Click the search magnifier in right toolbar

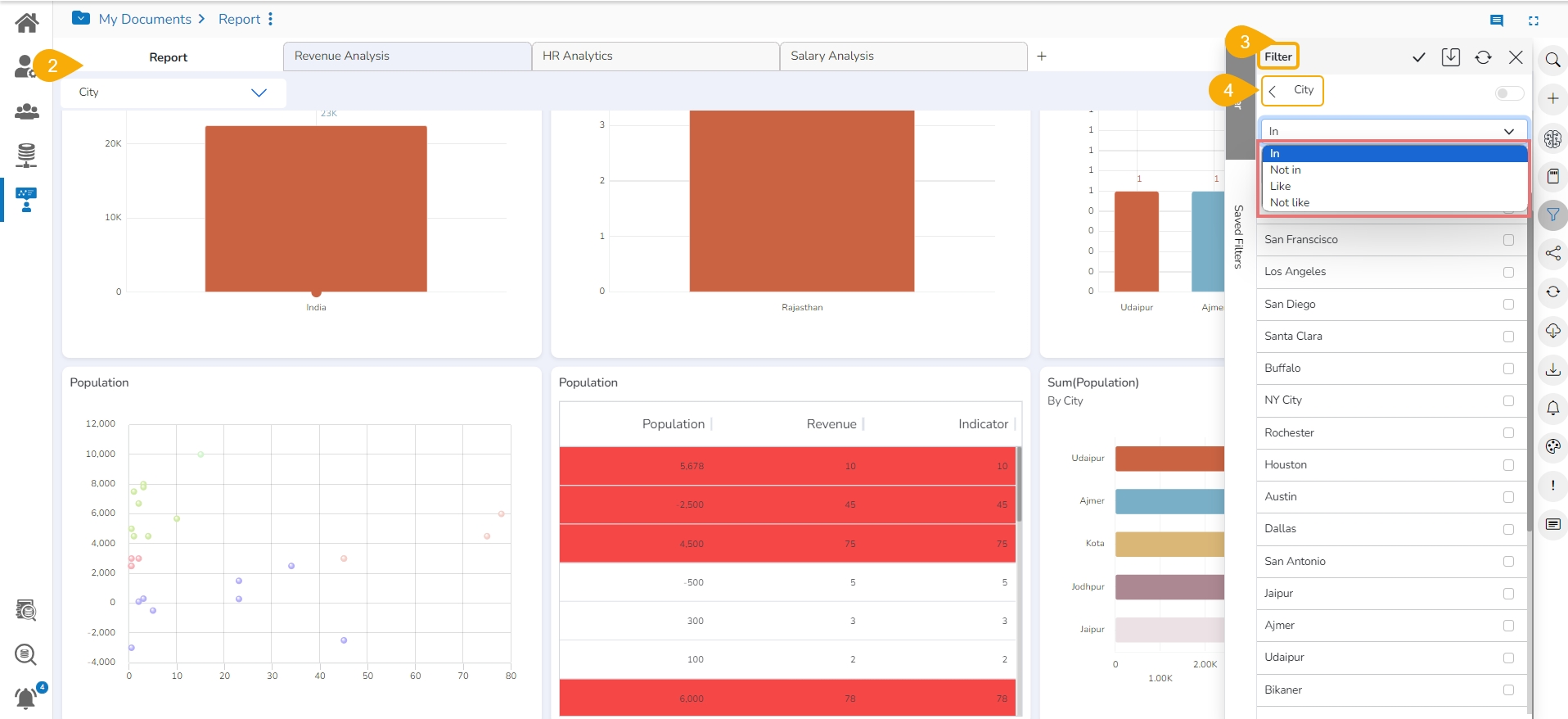tap(1552, 60)
